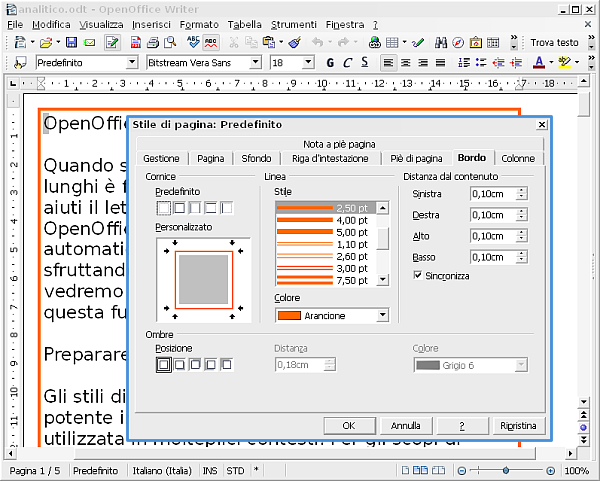
Task: Activate the Format Paintbrush icon
Action: pyautogui.click(x=295, y=42)
